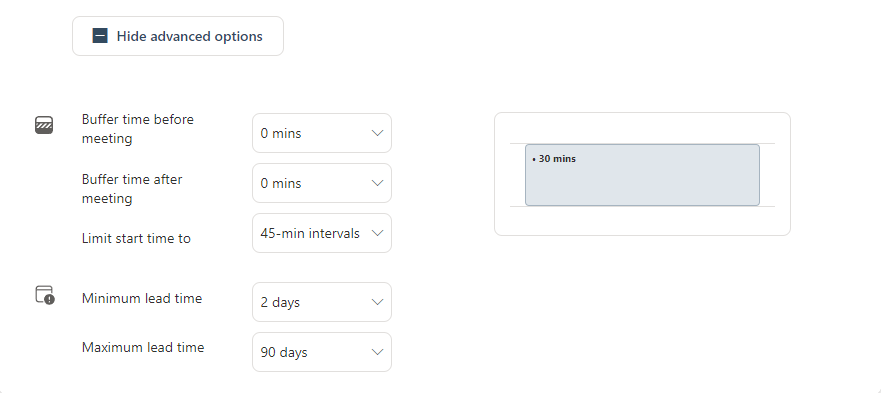Click the buffer time striped icon
The height and width of the screenshot is (393, 881).
coord(44,125)
